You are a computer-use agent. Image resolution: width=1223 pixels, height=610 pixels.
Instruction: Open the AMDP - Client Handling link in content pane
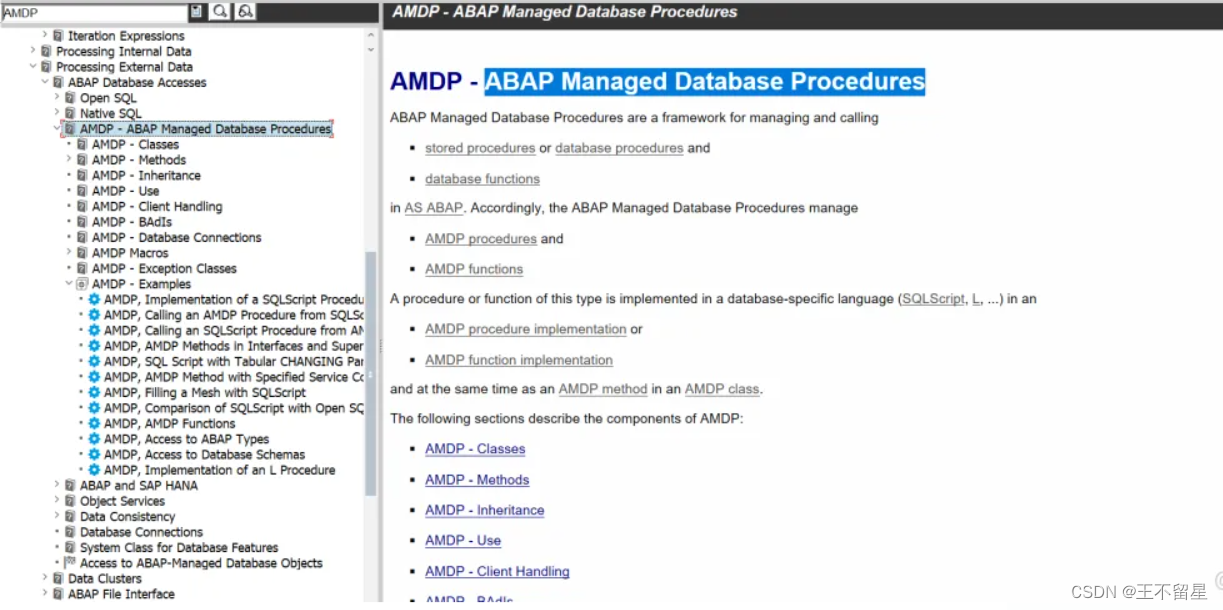(x=497, y=571)
